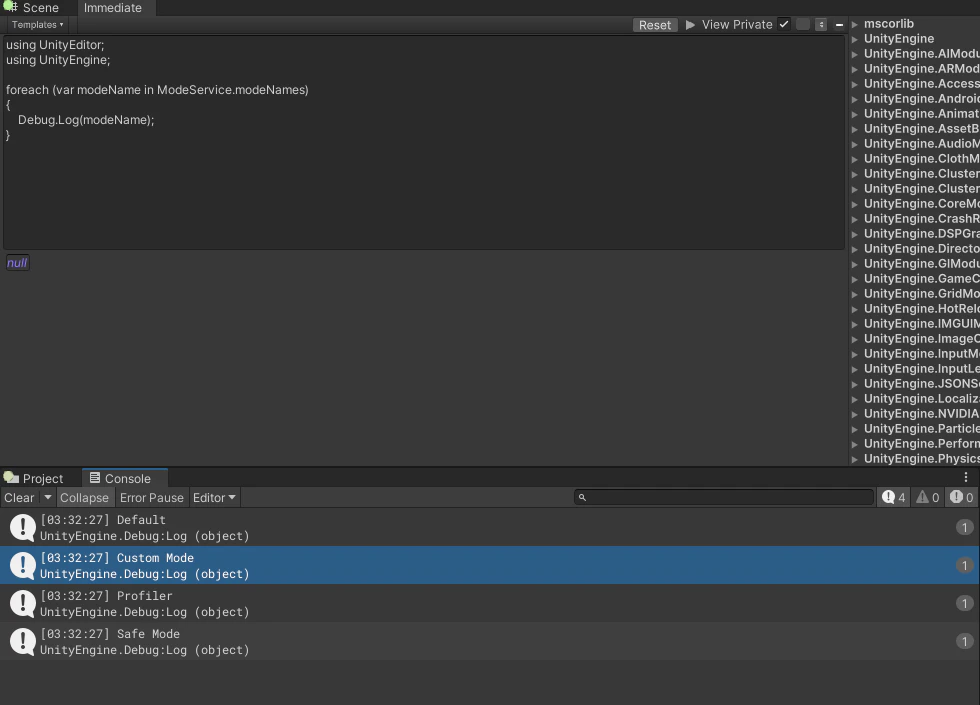Image resolution: width=980 pixels, height=705 pixels.
Task: Select UnityEngine.GridMo... in assembly list
Action: click(x=922, y=294)
